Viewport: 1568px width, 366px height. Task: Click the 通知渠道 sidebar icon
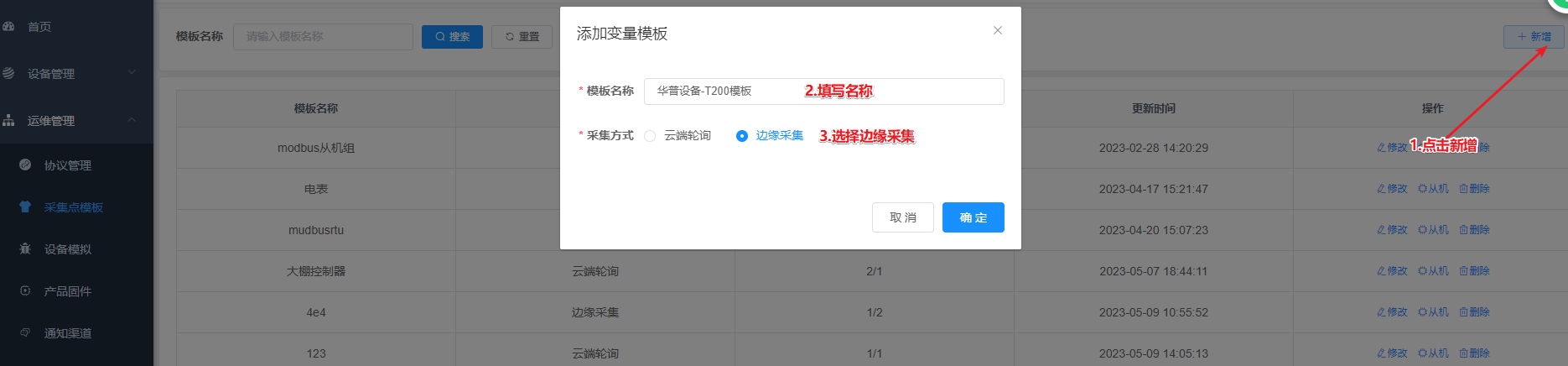[x=25, y=333]
